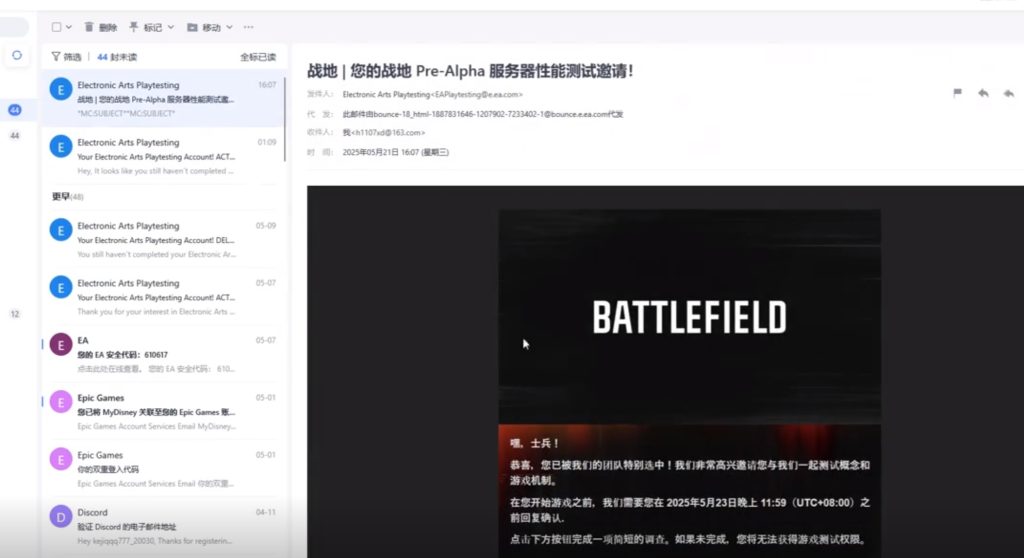
Task: Click the 移动 folder toolbar button
Action: (x=204, y=27)
